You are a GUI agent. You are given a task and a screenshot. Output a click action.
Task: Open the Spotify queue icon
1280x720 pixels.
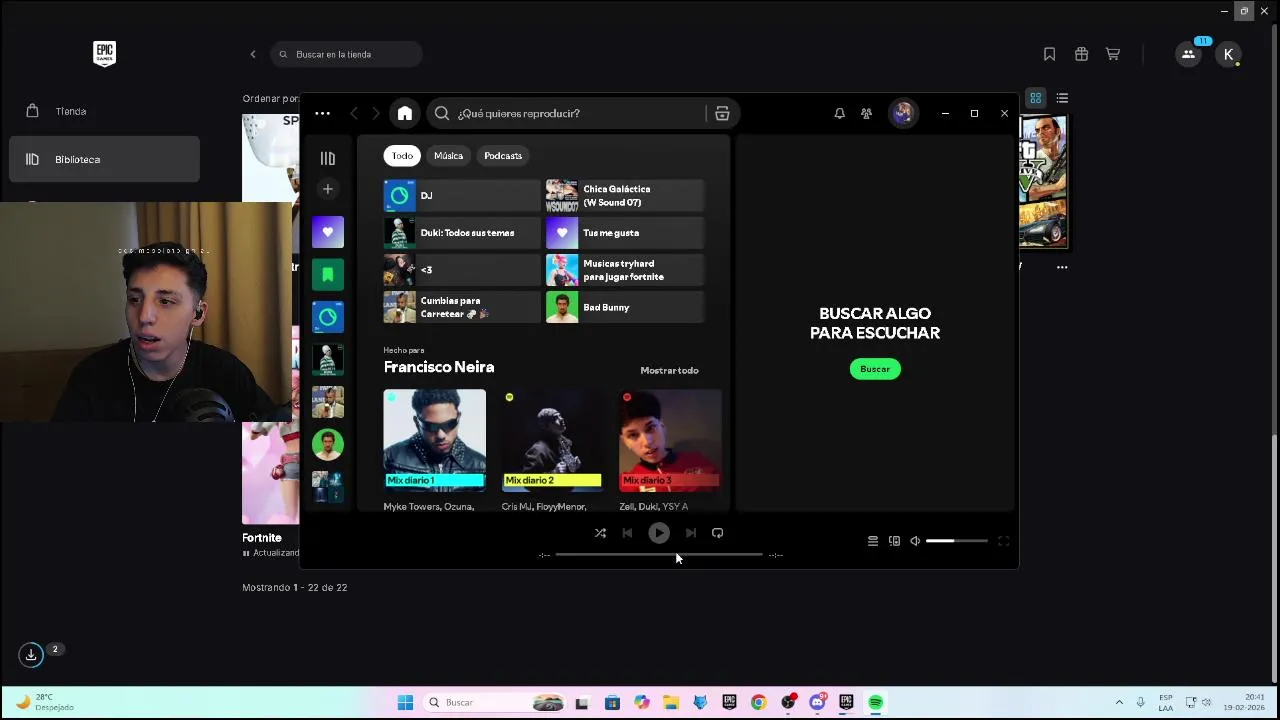tap(872, 541)
